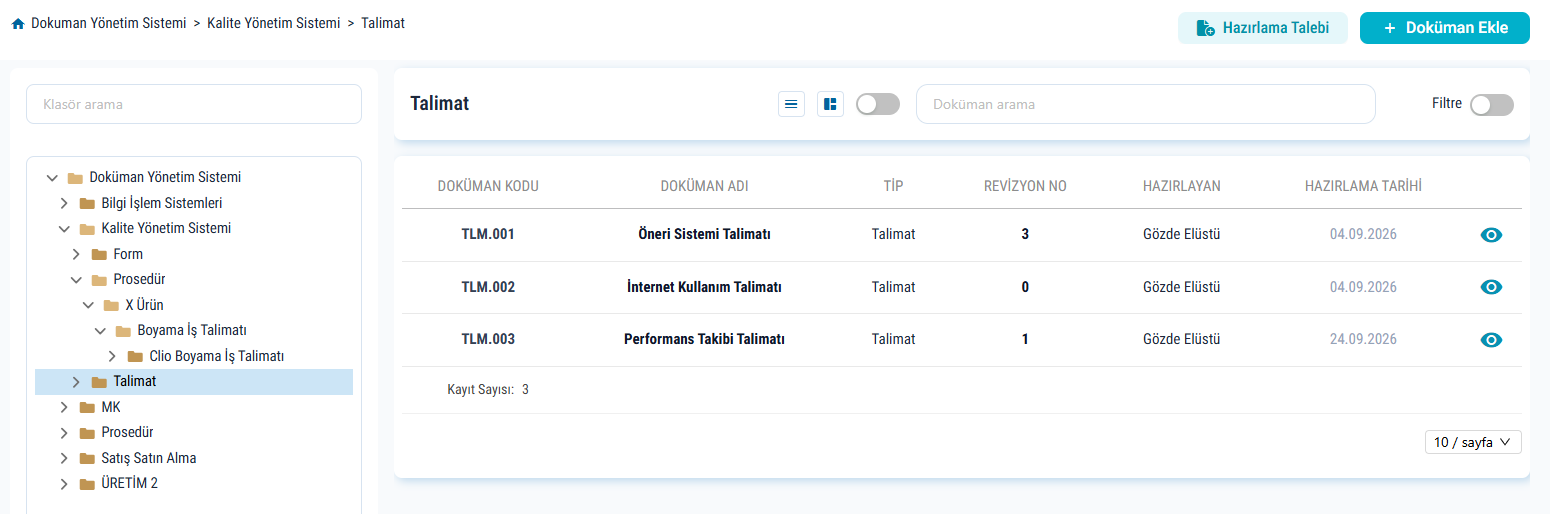Click the folder icon of MK
The height and width of the screenshot is (514, 1550).
pos(87,407)
